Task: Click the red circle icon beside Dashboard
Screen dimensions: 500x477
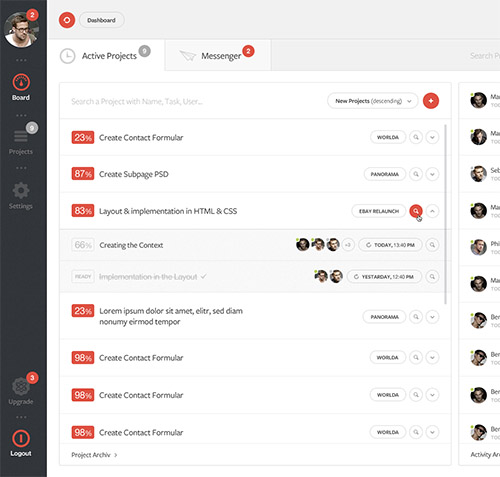Action: 67,20
